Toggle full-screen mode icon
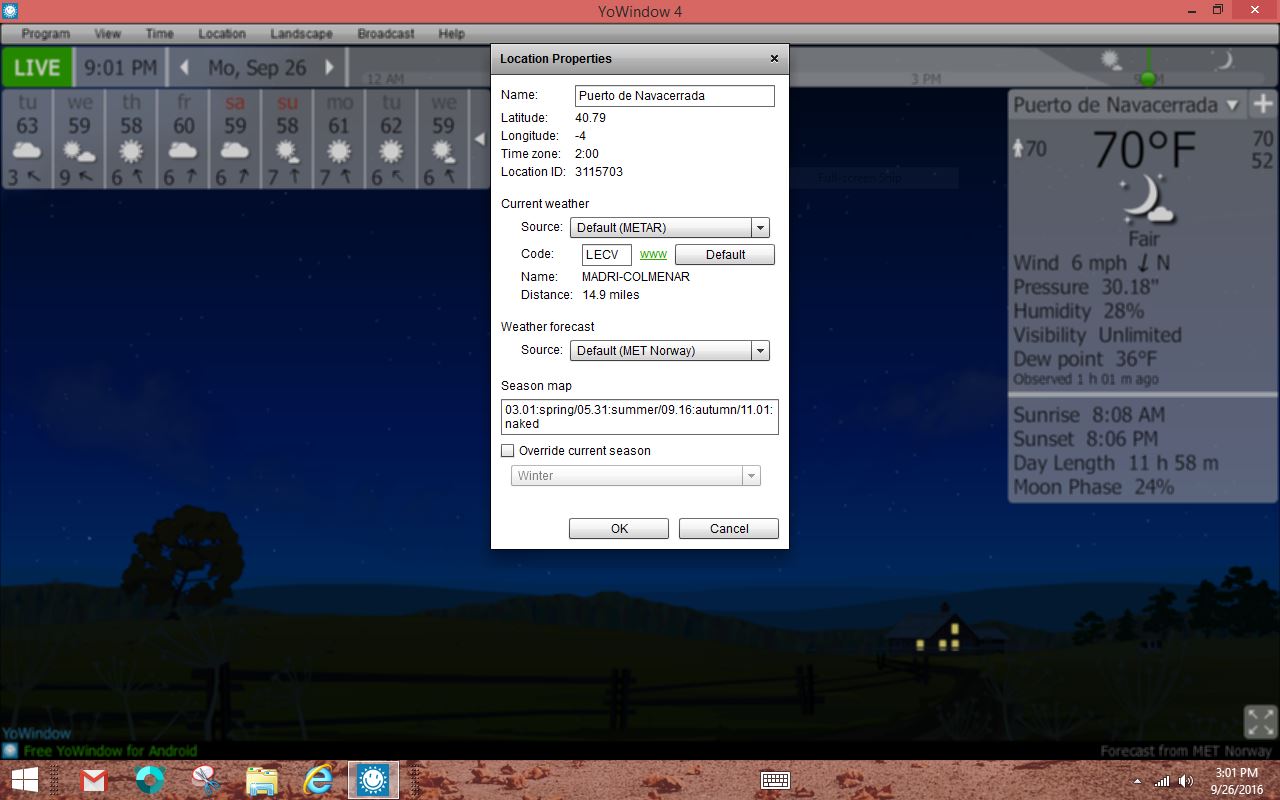1280x800 pixels. (x=1260, y=721)
